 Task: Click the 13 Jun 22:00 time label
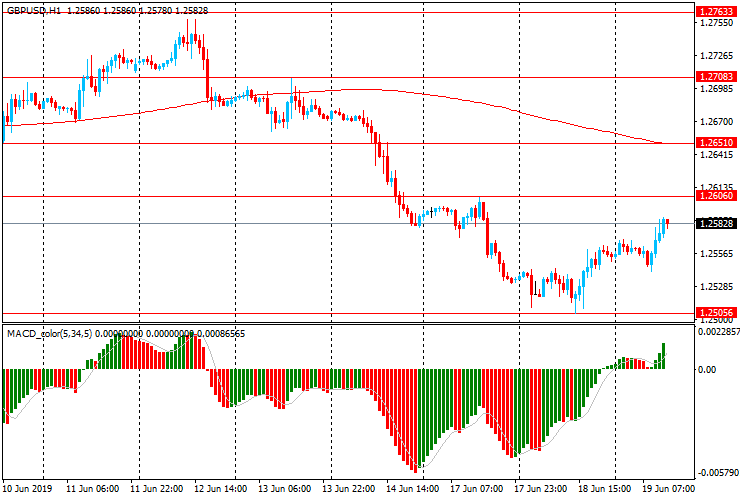click(349, 488)
